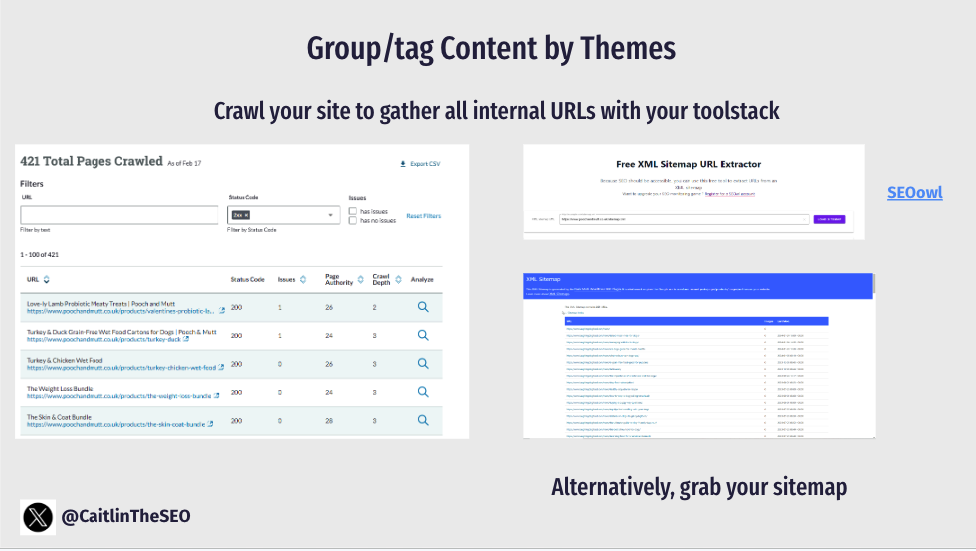The height and width of the screenshot is (551, 976).
Task: Click the URL column sort icon
Action: tap(47, 279)
